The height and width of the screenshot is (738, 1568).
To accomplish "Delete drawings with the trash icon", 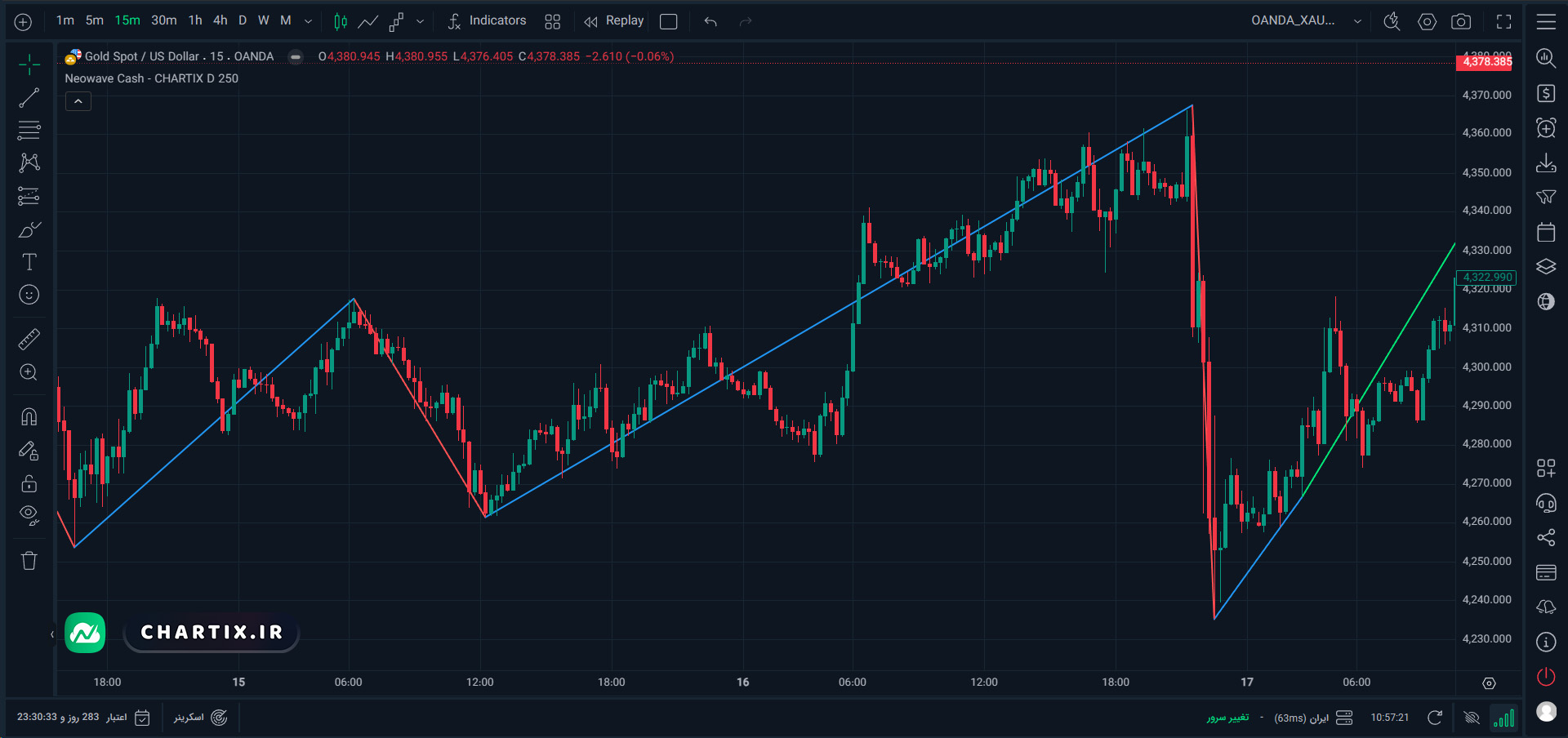I will [x=29, y=561].
